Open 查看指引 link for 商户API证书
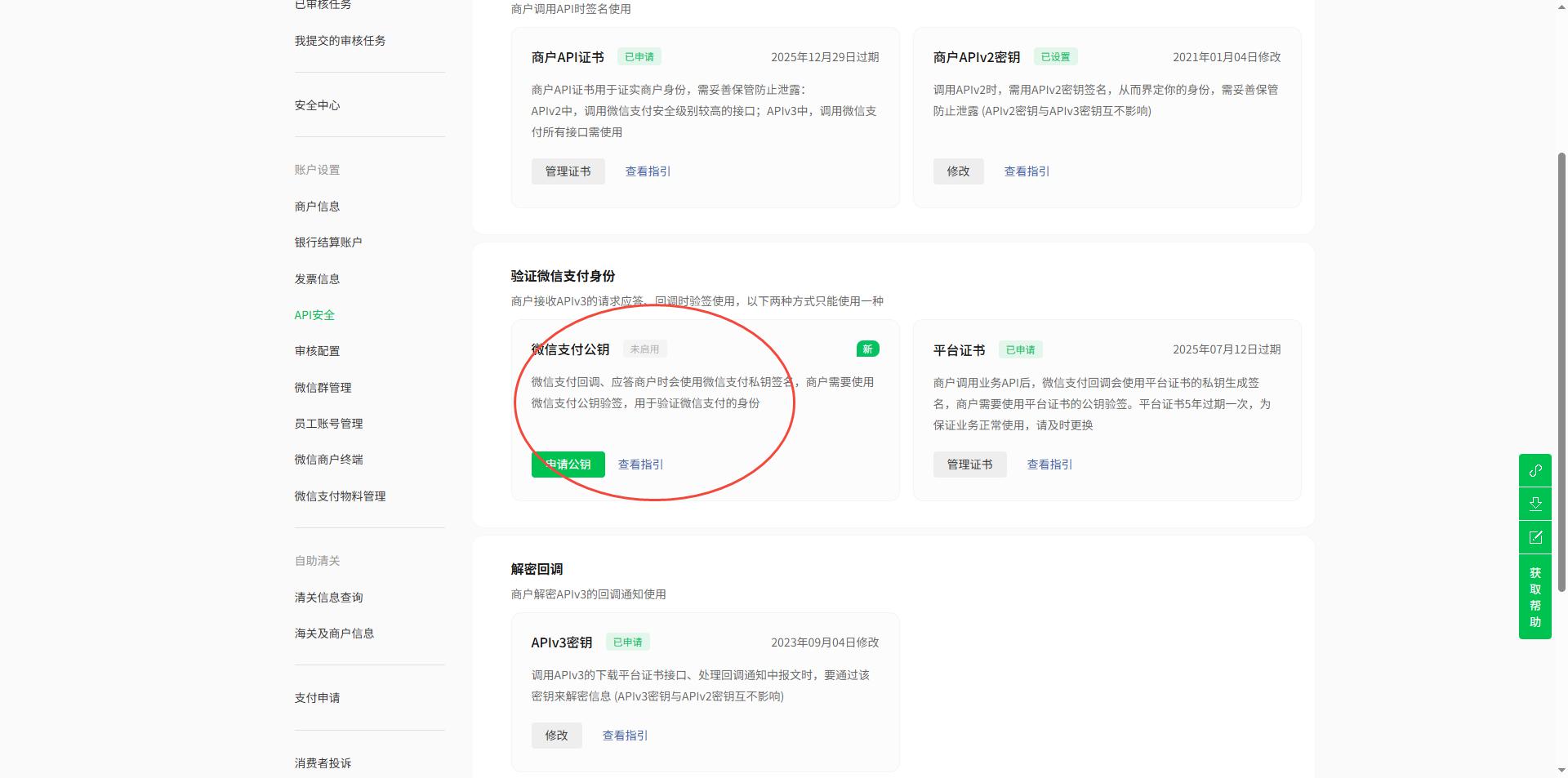This screenshot has width=1568, height=778. [x=648, y=171]
